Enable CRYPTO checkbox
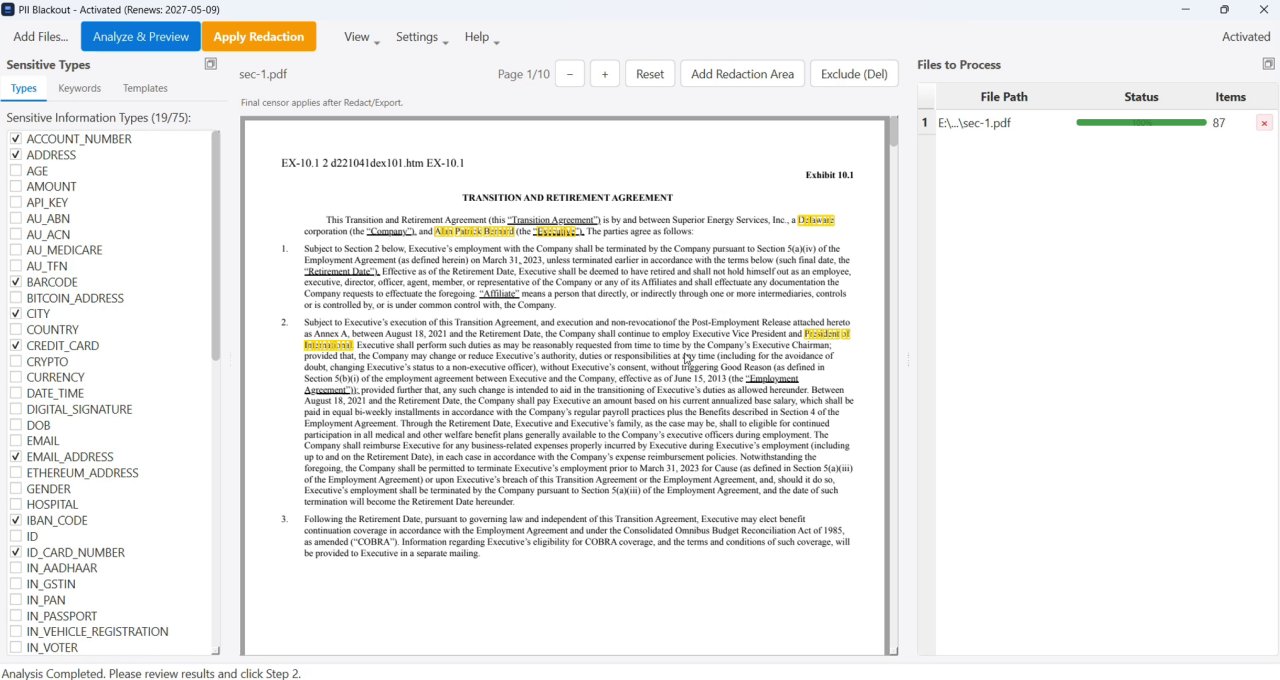This screenshot has height=680, width=1280. click(x=16, y=362)
